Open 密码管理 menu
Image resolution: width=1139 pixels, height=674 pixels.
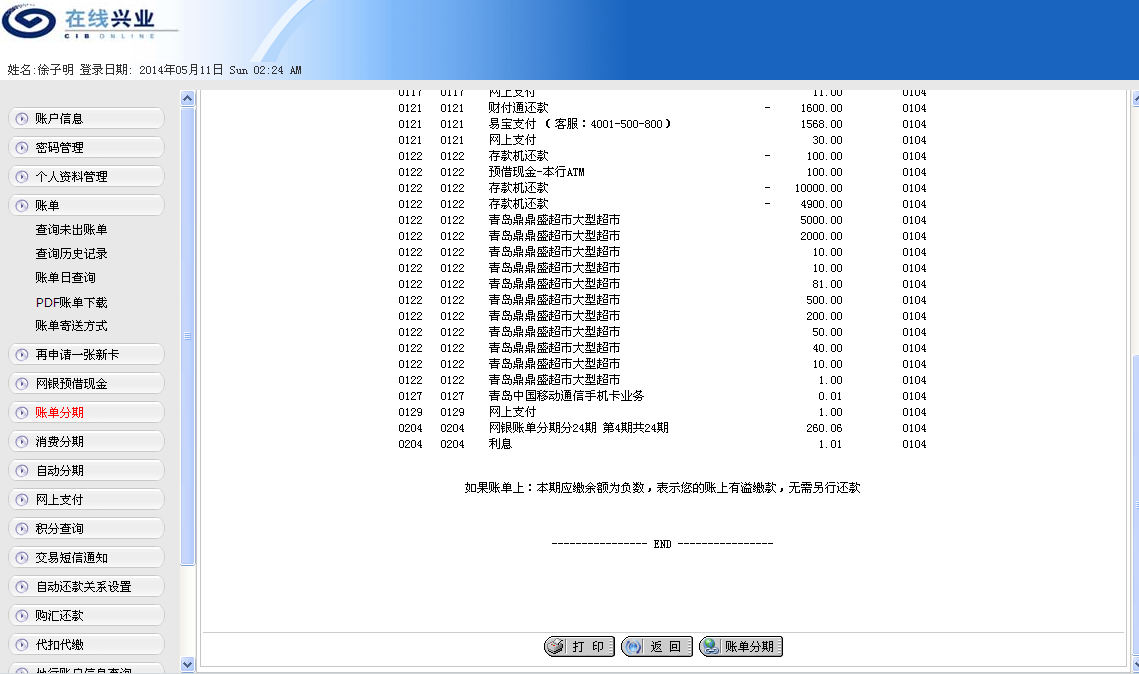pyautogui.click(x=86, y=147)
